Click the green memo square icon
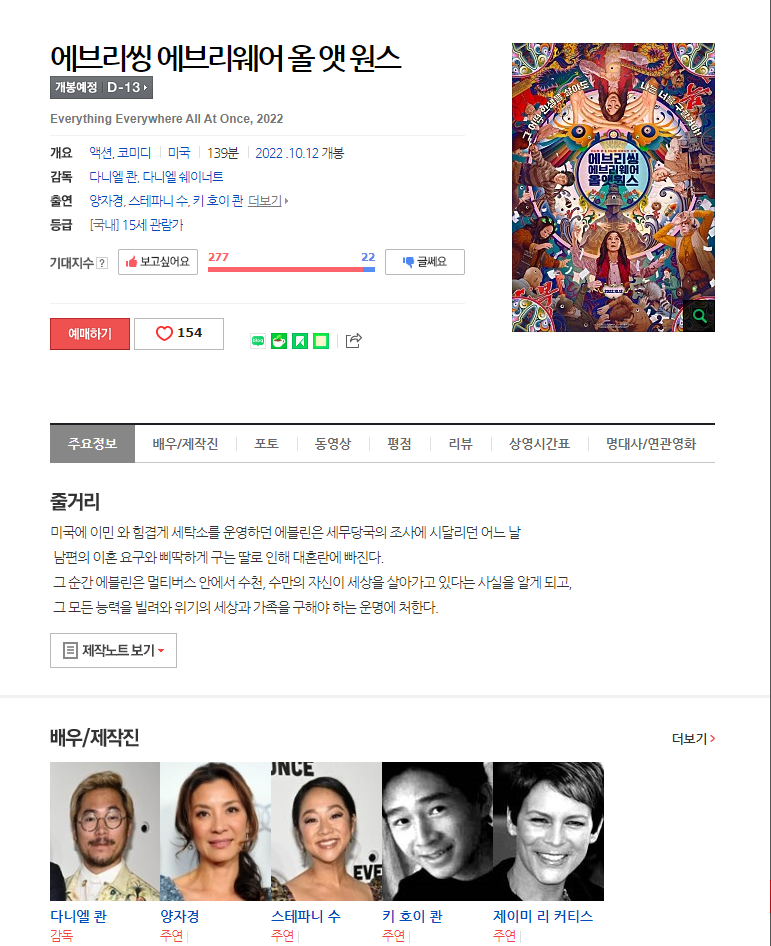Screen dimensions: 771x946 pos(321,341)
